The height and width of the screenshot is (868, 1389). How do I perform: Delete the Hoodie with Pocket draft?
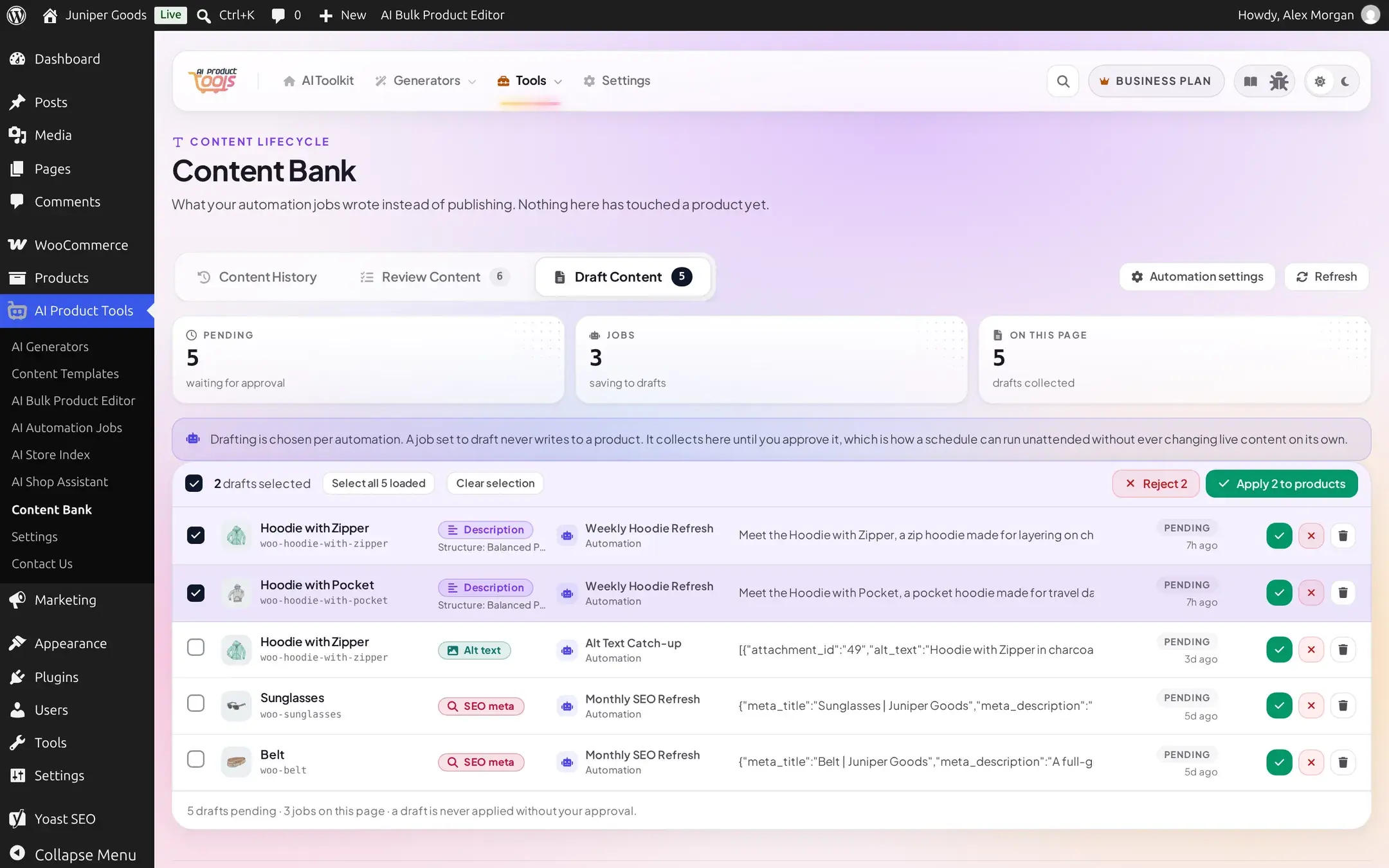pyautogui.click(x=1343, y=592)
